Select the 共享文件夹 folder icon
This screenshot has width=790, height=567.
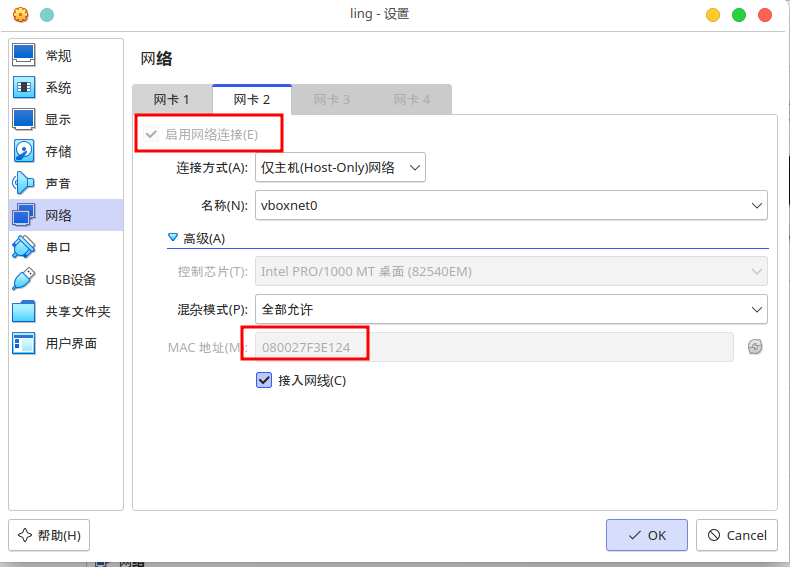pyautogui.click(x=24, y=312)
